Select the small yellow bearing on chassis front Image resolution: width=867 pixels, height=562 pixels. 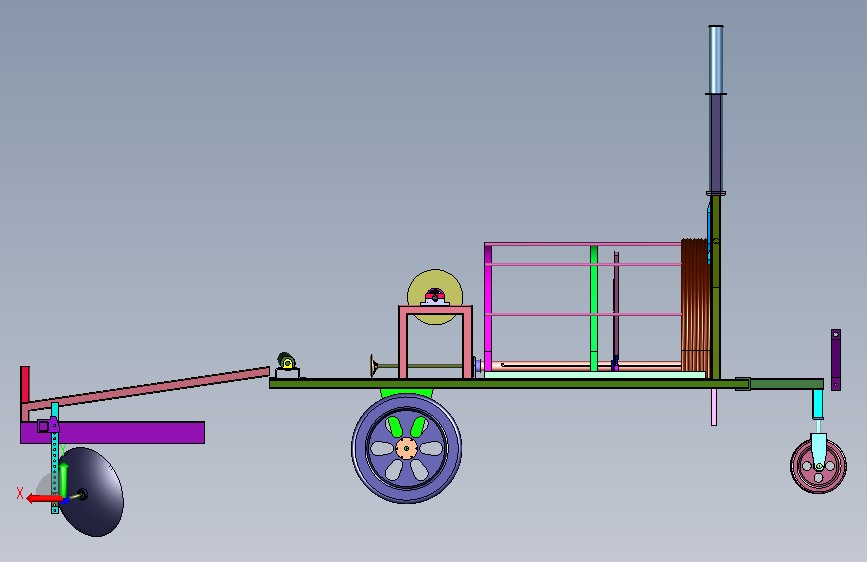[286, 362]
